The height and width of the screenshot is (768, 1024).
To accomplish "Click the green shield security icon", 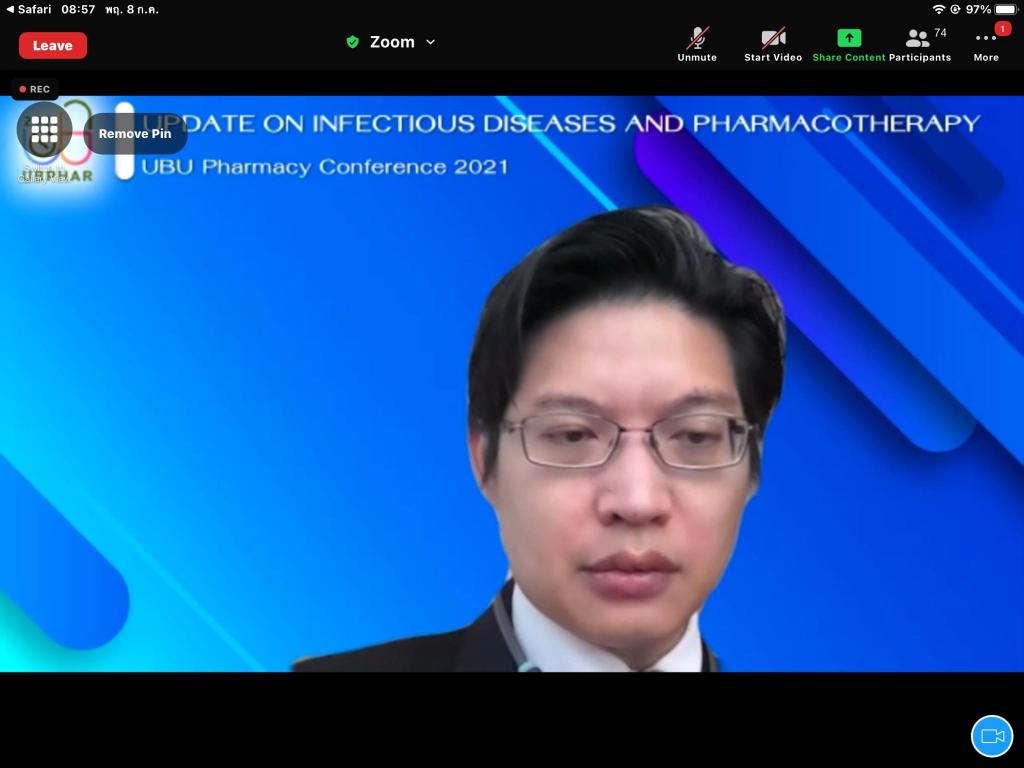I will [353, 42].
